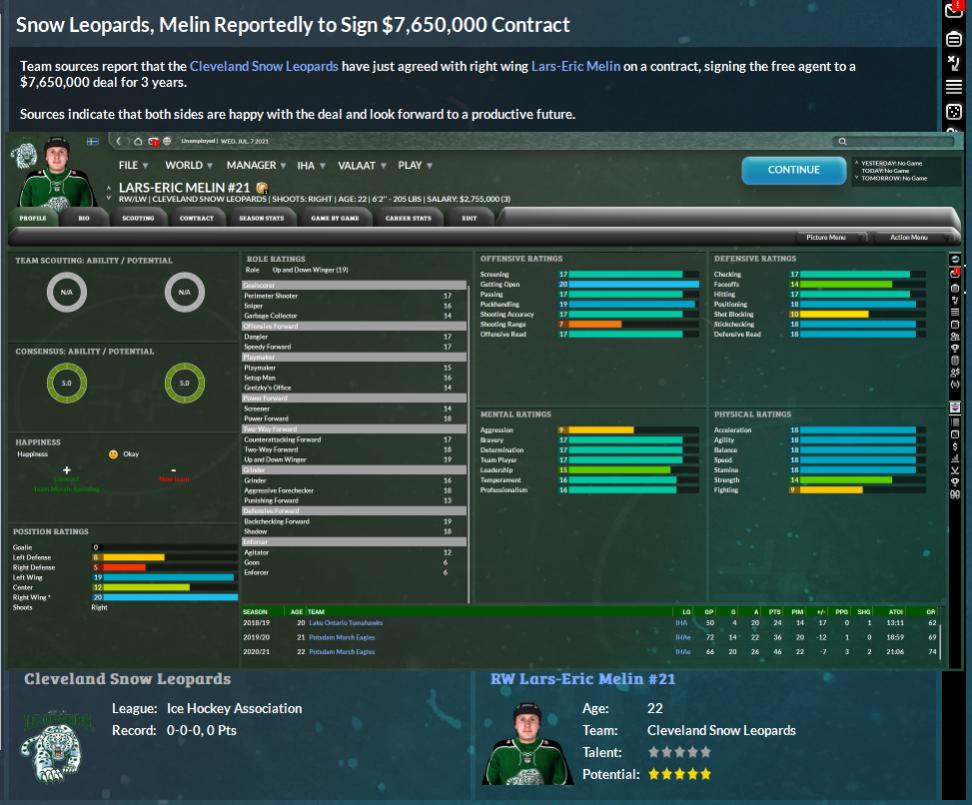Click the Snow Leopards logo above player portrait

24,155
